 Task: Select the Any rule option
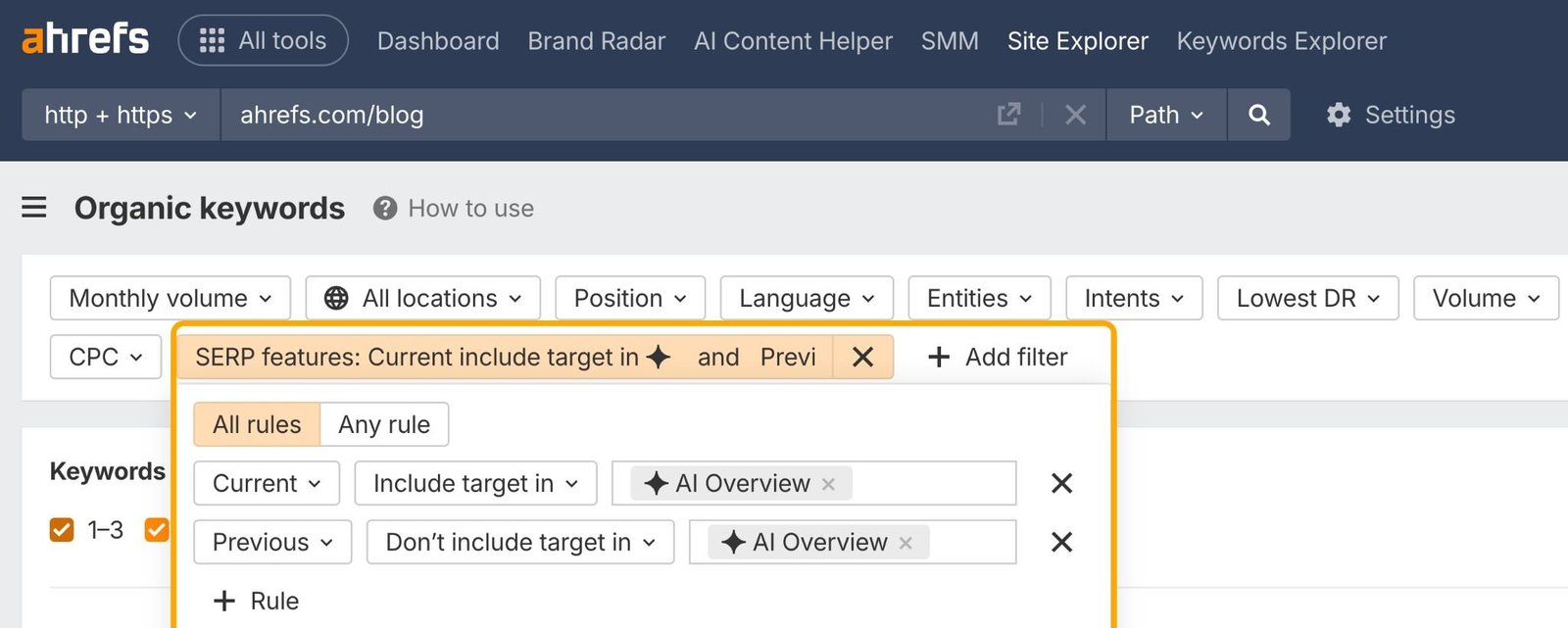(x=384, y=424)
